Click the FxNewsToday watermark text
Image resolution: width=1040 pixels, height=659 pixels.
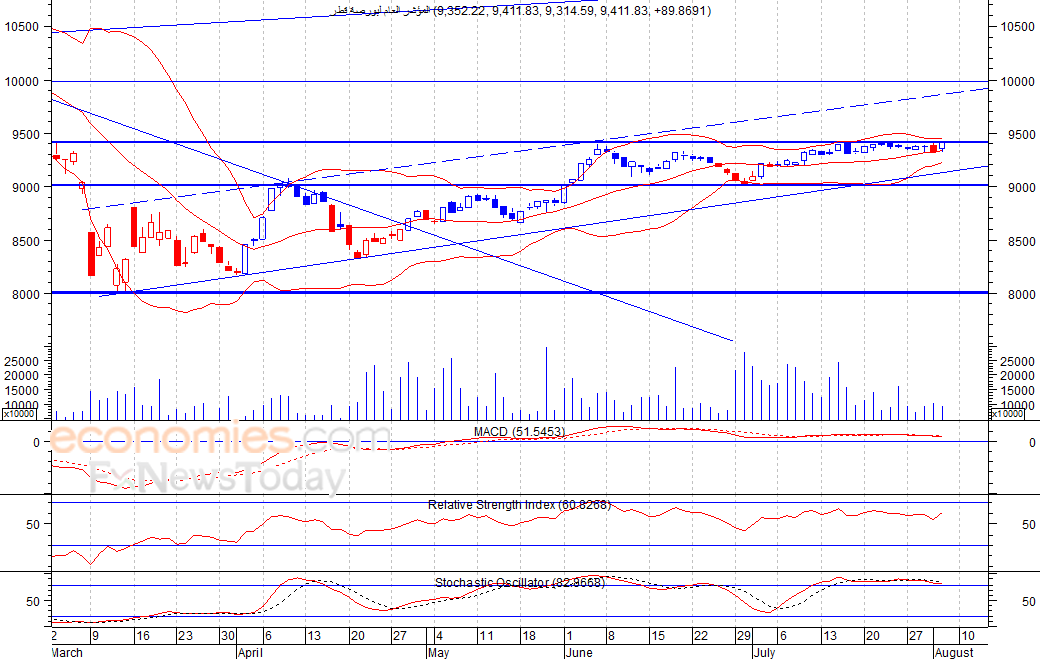click(x=218, y=477)
